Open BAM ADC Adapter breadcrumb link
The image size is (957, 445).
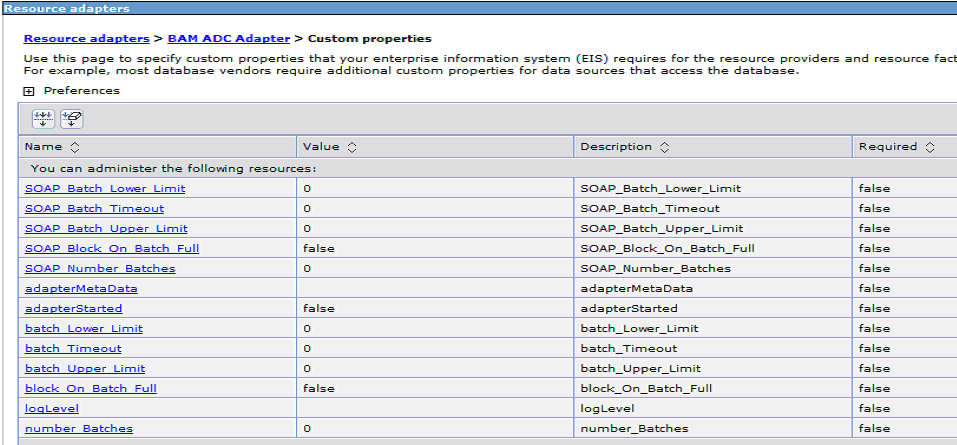coord(229,38)
